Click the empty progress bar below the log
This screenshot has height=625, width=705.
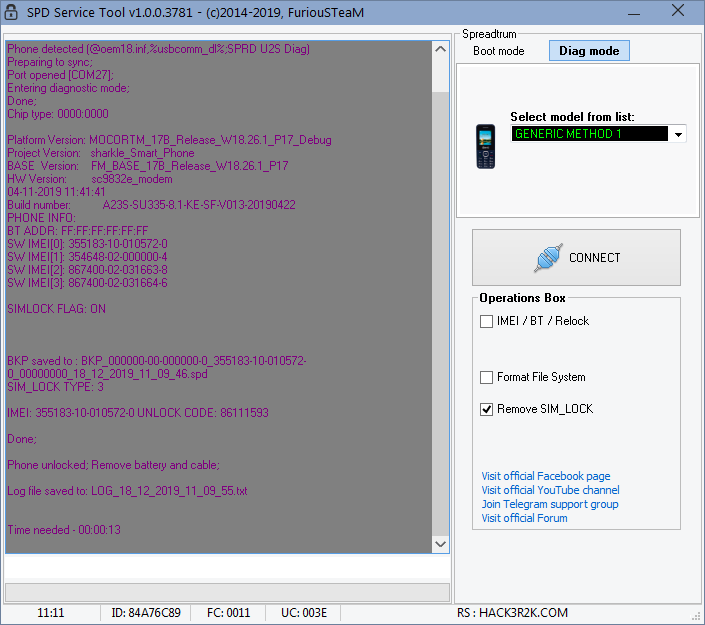(227, 592)
